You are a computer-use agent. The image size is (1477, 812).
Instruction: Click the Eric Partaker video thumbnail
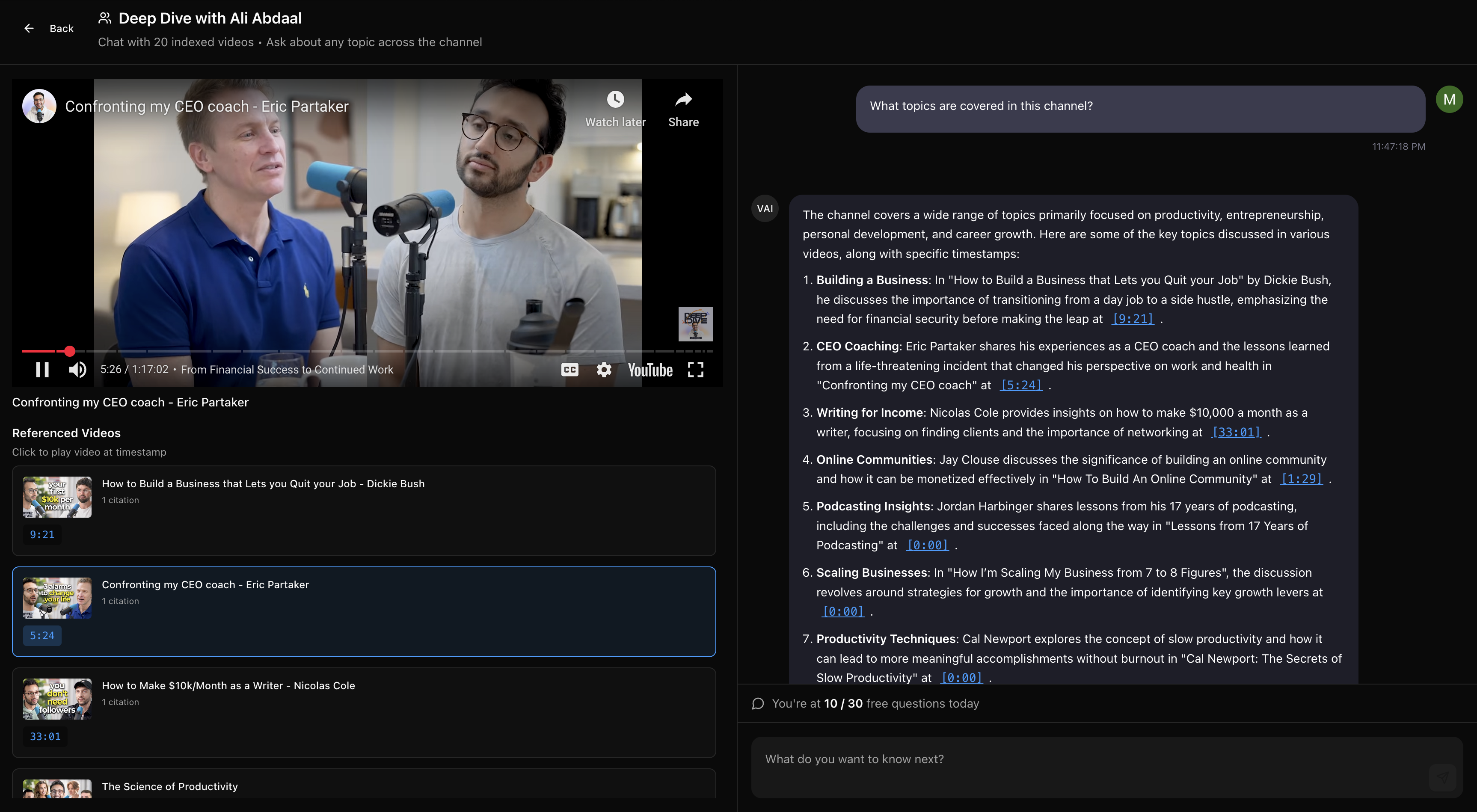57,598
